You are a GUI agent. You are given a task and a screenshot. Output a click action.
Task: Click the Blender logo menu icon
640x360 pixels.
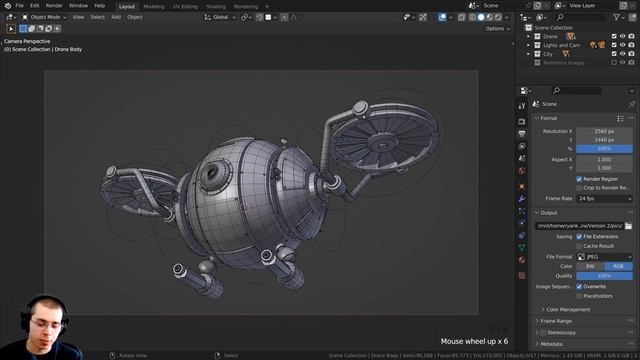pyautogui.click(x=7, y=6)
